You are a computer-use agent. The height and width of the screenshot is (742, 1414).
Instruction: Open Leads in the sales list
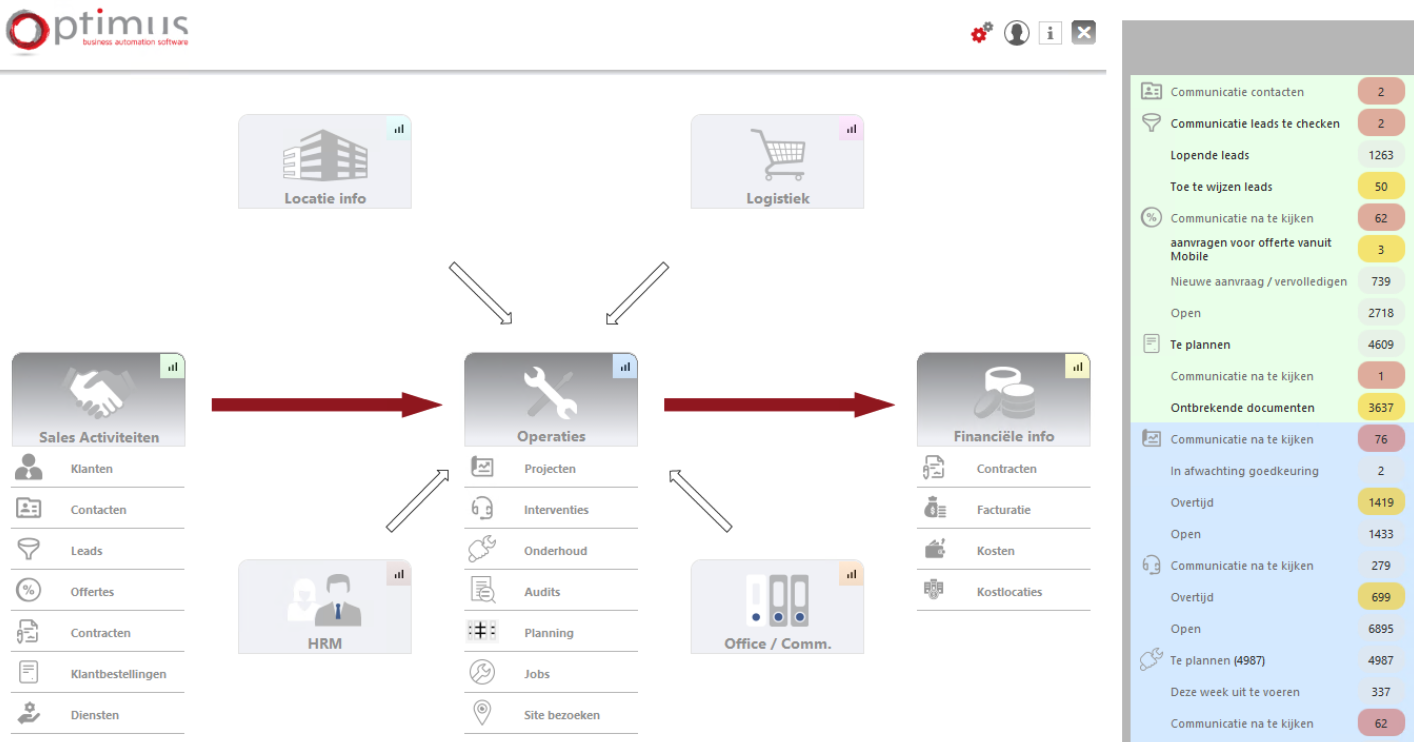click(86, 551)
